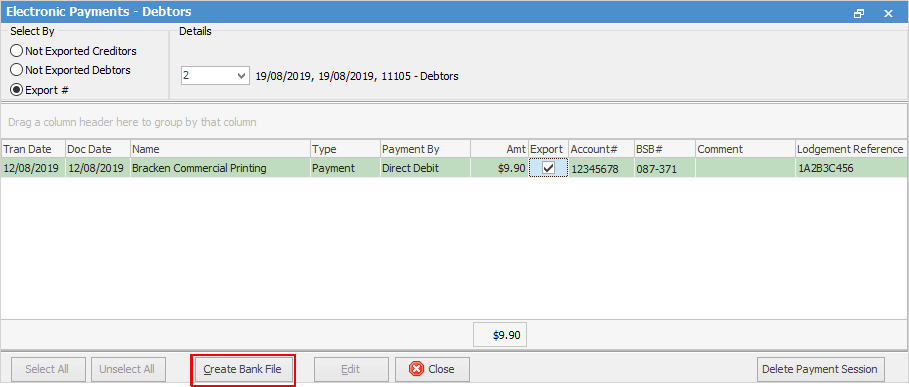Select Not Exported Debtors radio button
Screen dimensions: 909x387
[x=71, y=70]
